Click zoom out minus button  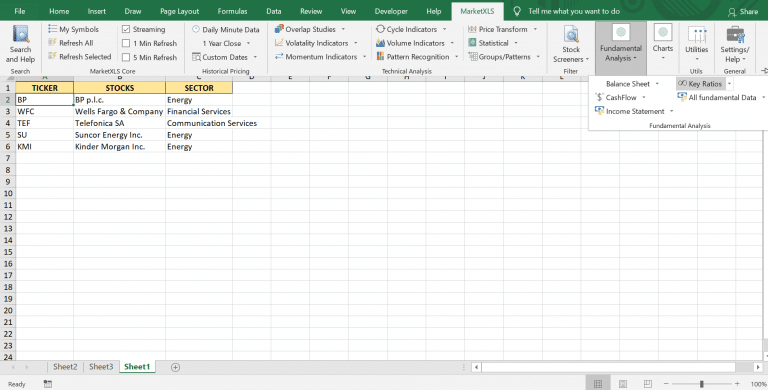click(666, 384)
